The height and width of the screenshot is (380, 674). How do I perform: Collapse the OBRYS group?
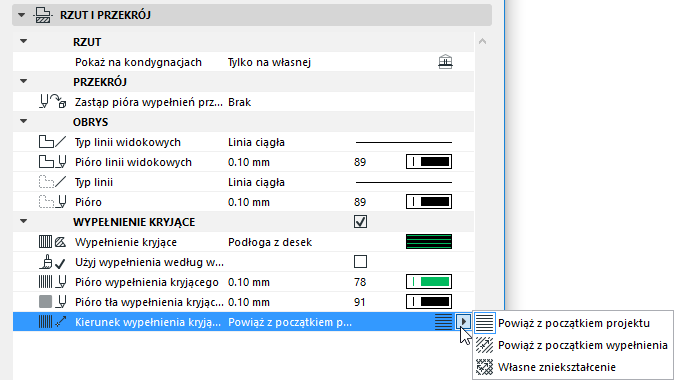pyautogui.click(x=24, y=121)
